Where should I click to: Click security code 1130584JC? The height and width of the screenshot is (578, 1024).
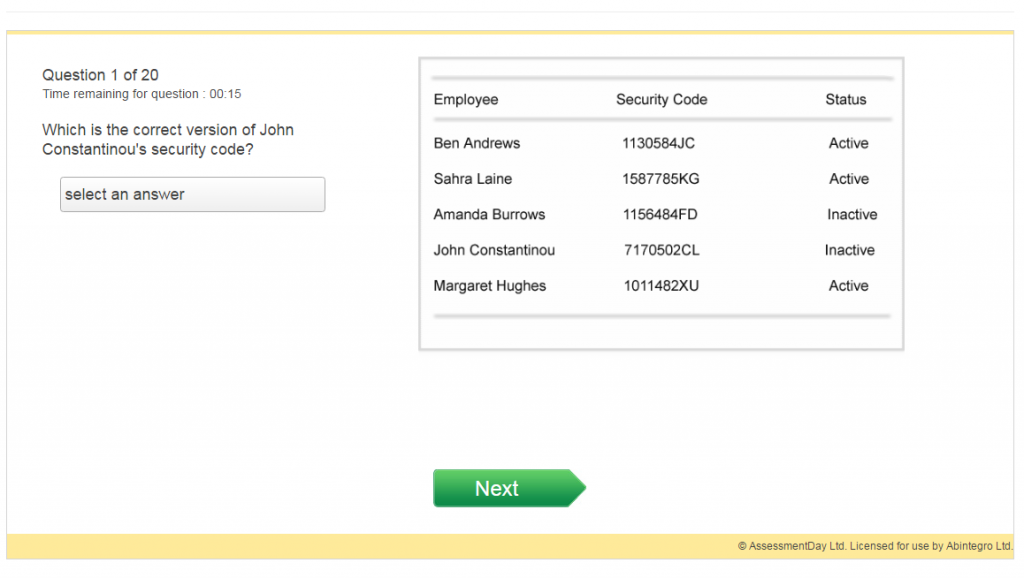click(x=658, y=143)
